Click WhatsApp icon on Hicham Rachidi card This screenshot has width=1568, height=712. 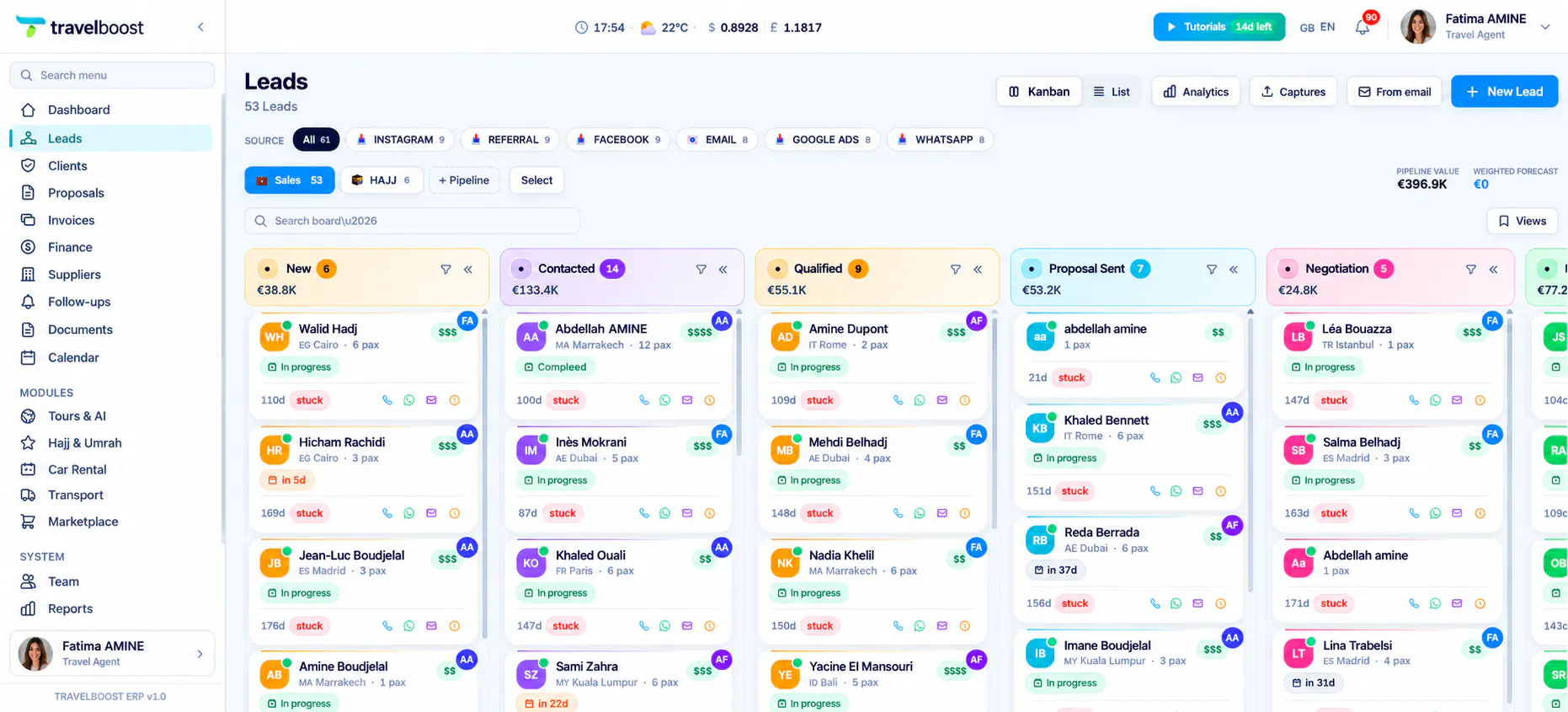point(409,513)
